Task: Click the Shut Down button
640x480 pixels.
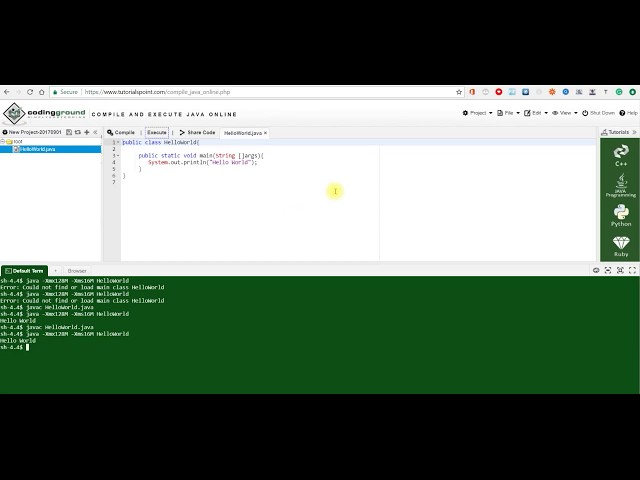Action: (x=598, y=113)
